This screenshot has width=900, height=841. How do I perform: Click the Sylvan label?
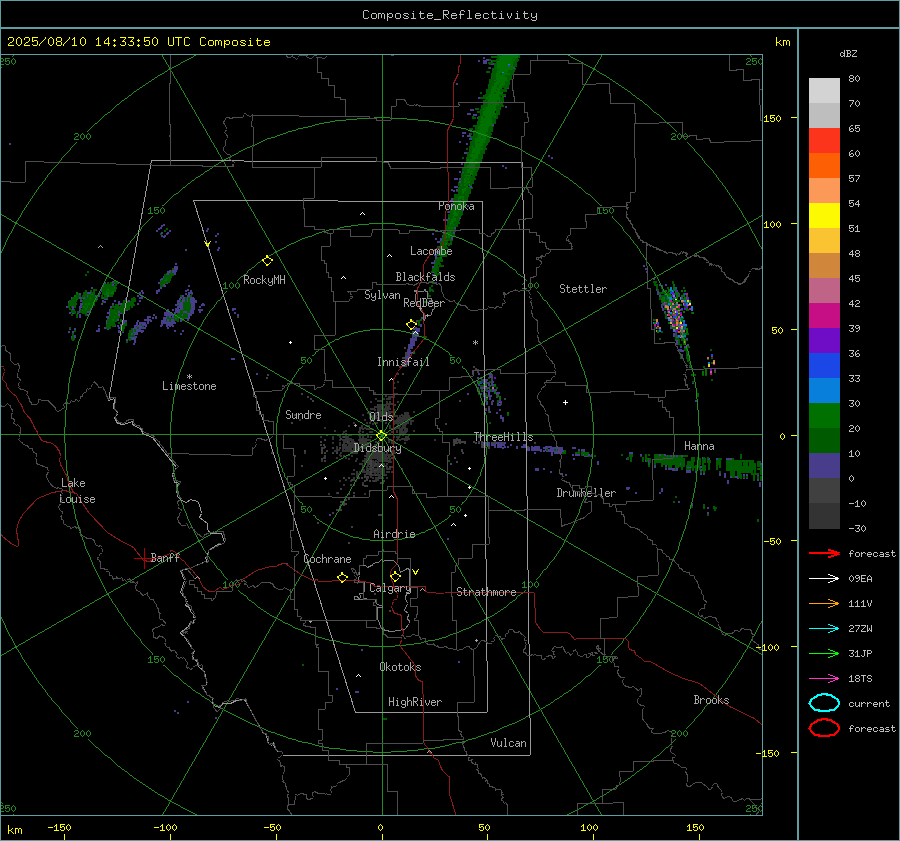[x=382, y=295]
